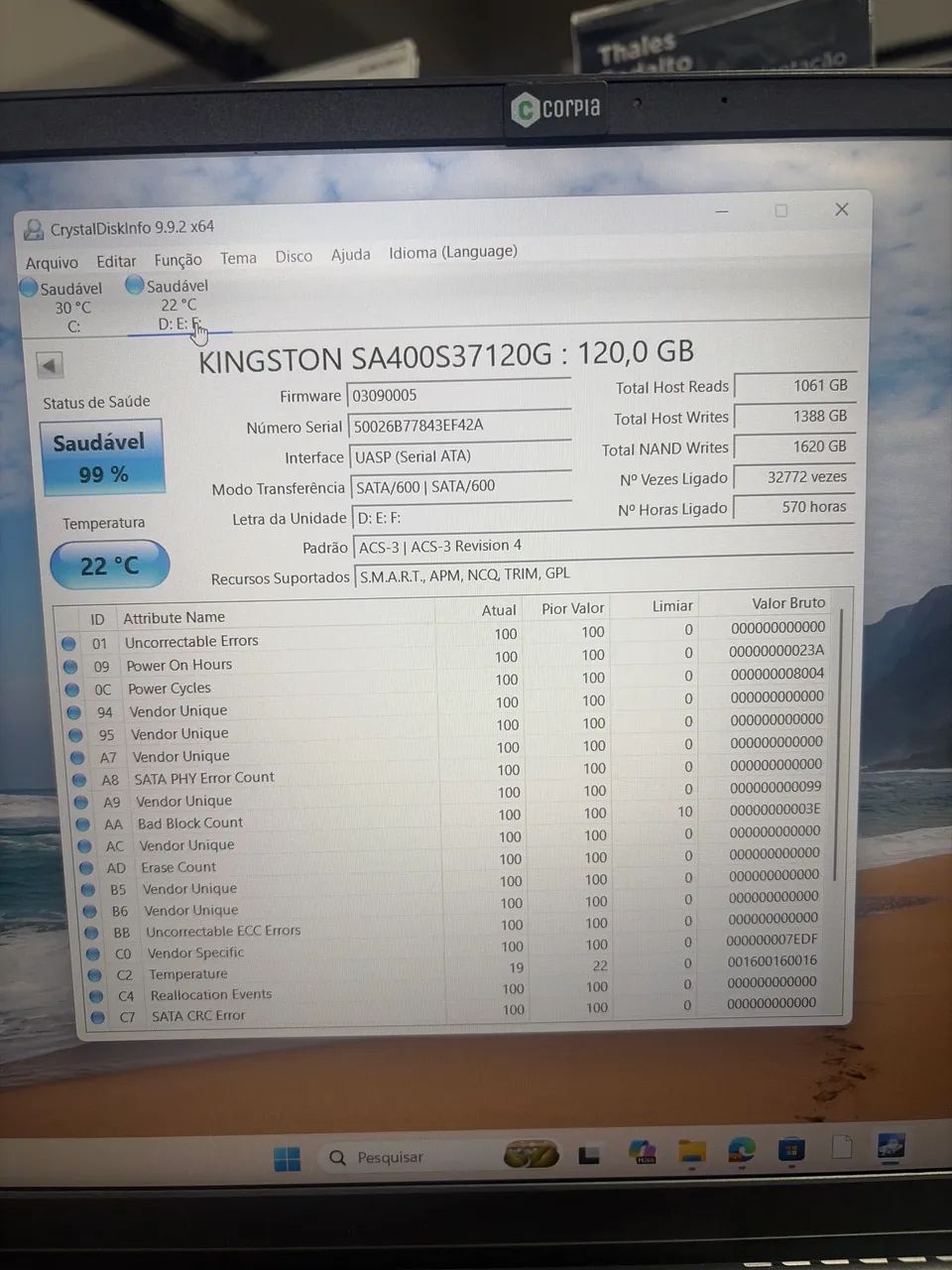Click the status dot for SATA PHY Error Count

click(78, 780)
